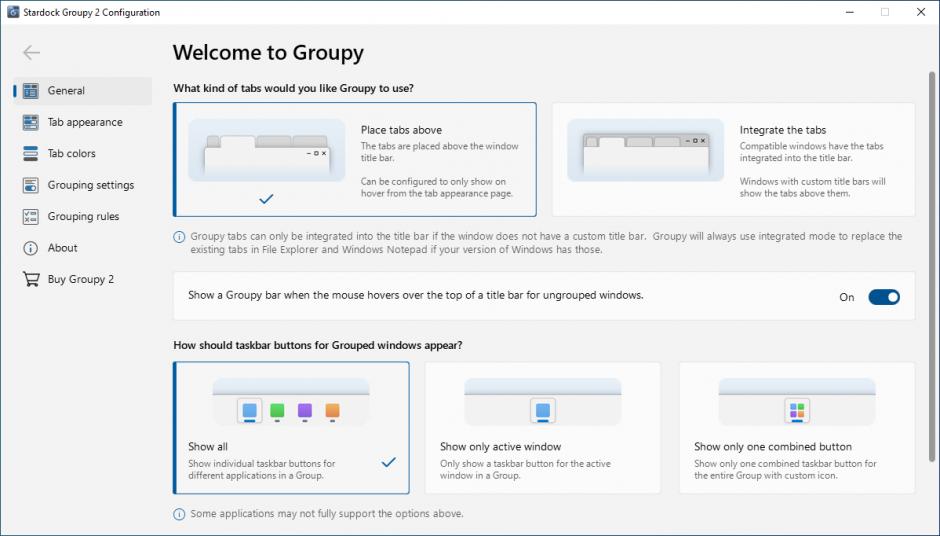Click 'How should taskbar buttons' heading

click(318, 345)
